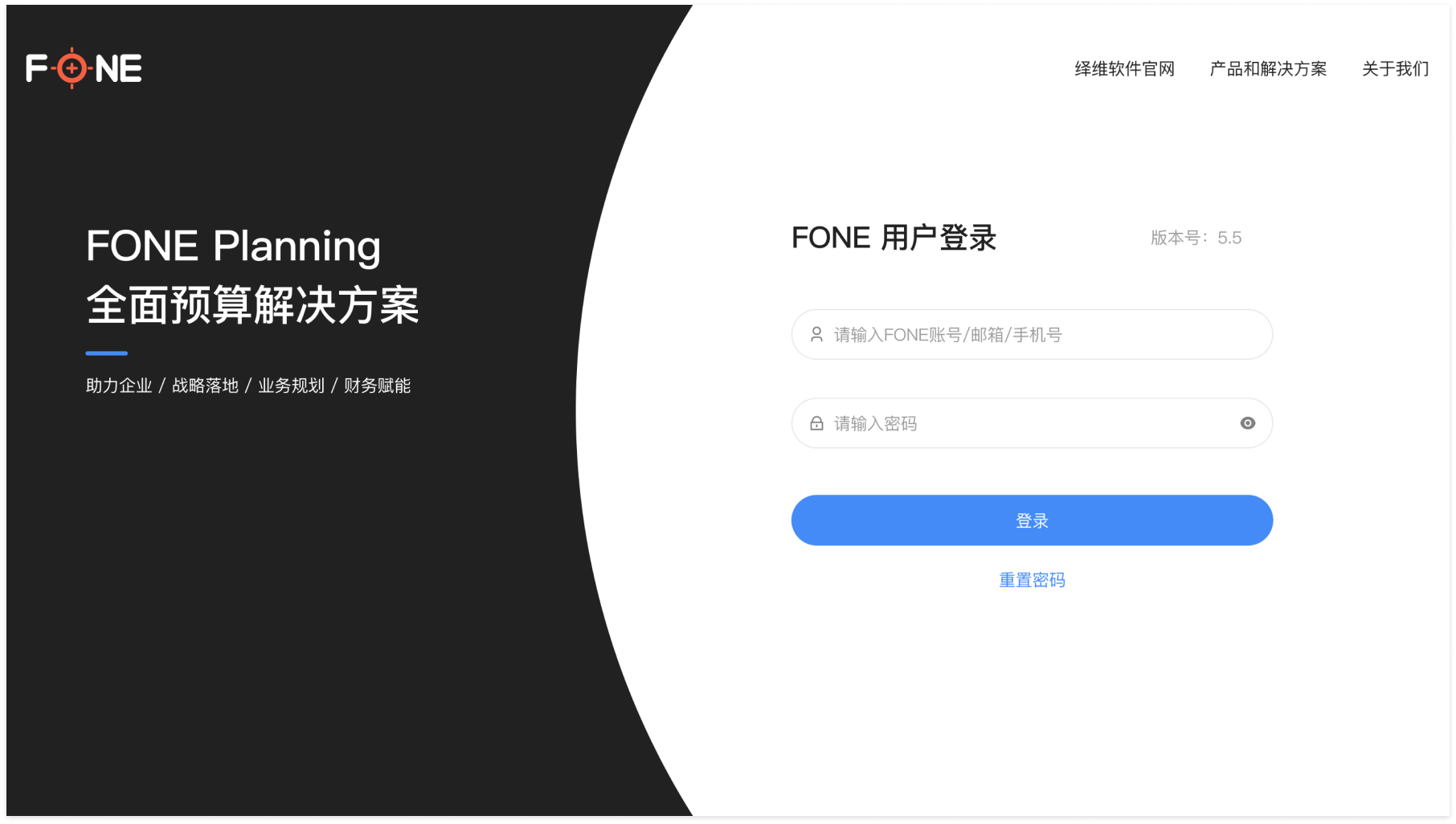
Task: Click the 财务赋能 text in the tagline
Action: (x=377, y=385)
